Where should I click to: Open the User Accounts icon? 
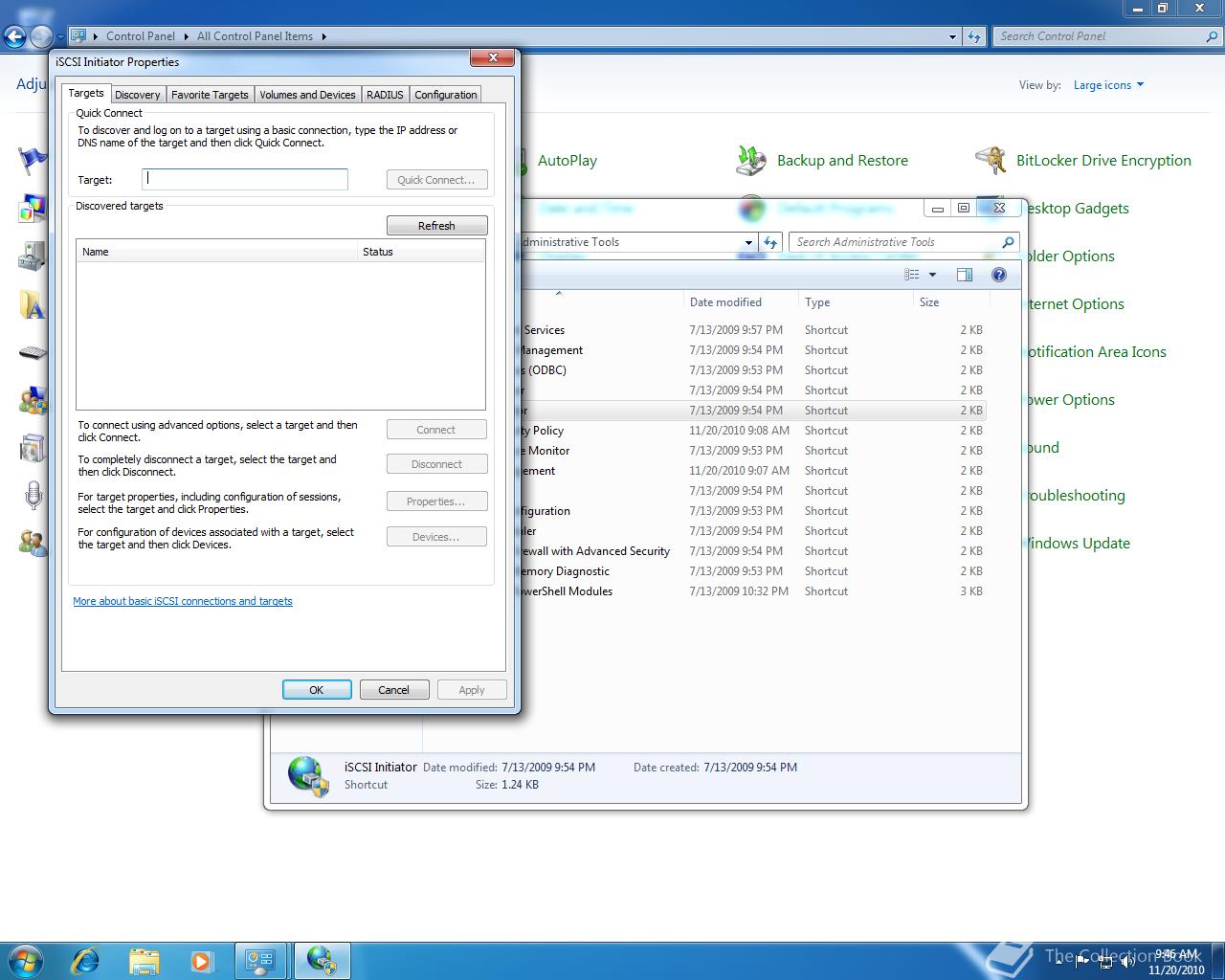tap(32, 543)
